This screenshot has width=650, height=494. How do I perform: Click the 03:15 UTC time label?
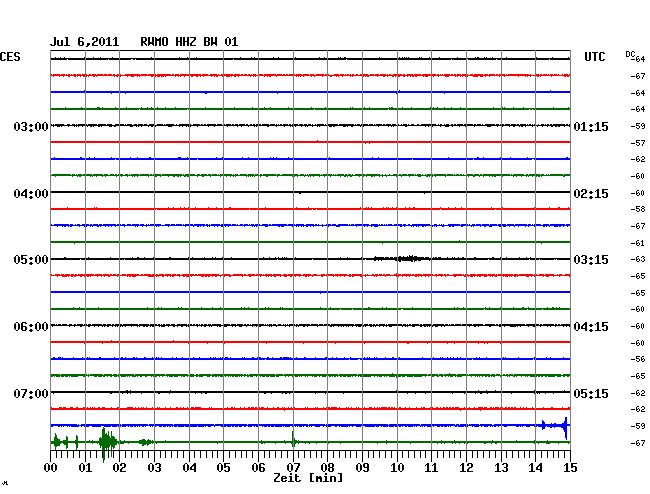coord(591,260)
